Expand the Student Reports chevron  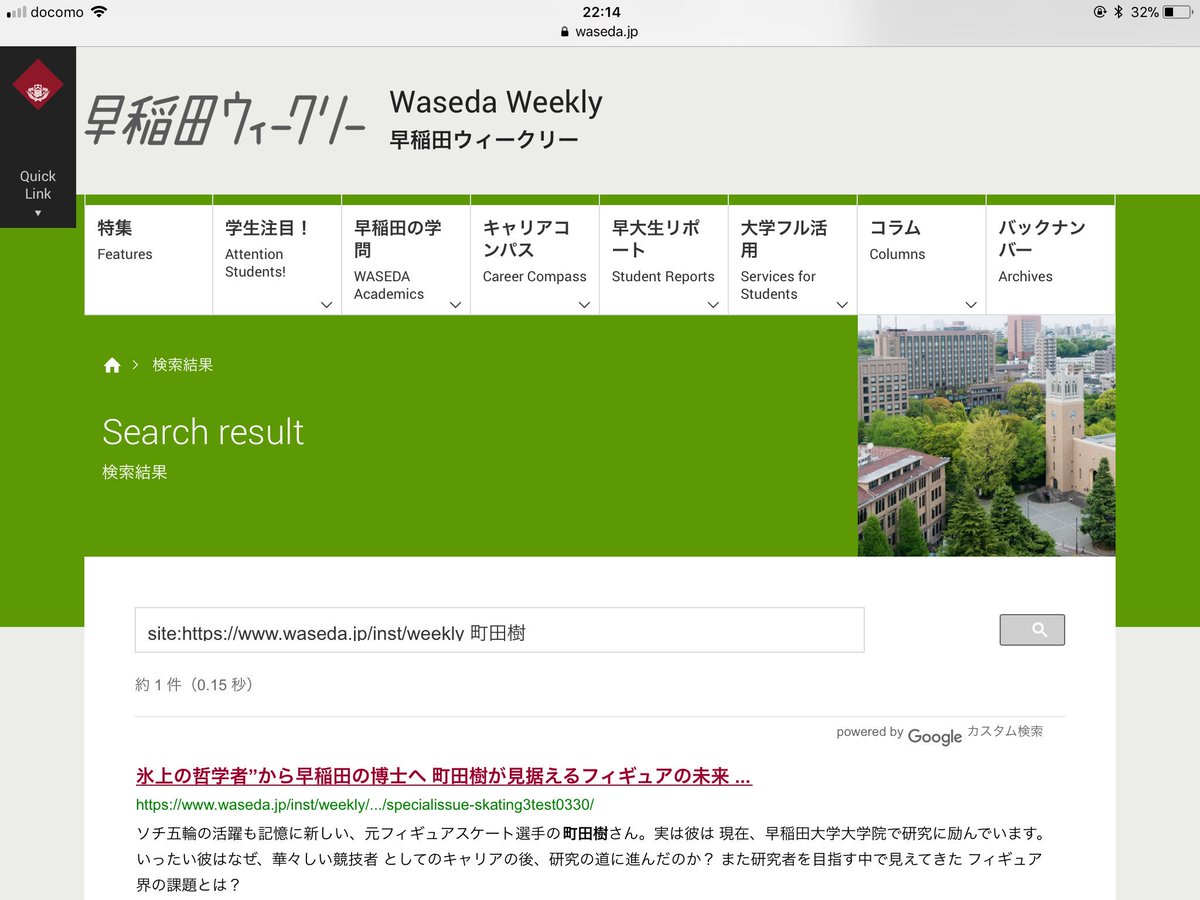713,304
